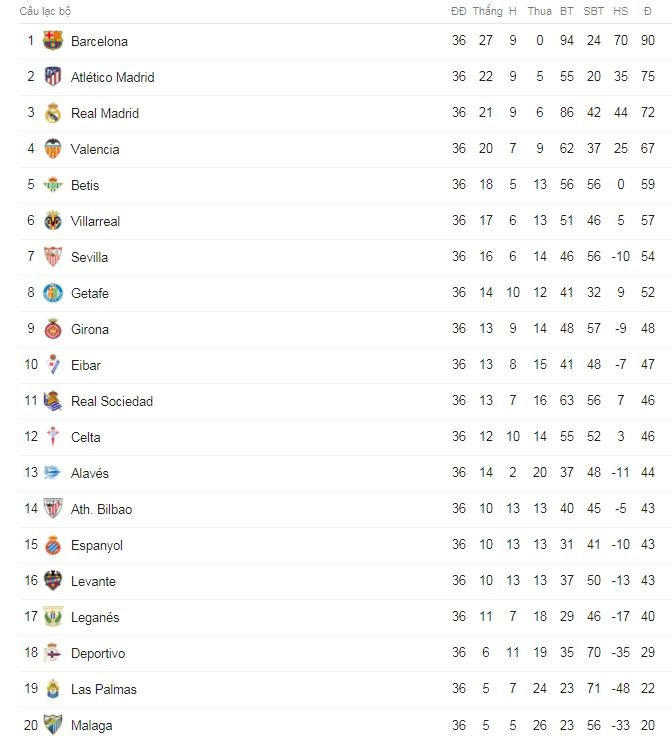Viewport: 672px width, 747px height.
Task: Click the Betis club crest icon
Action: click(53, 185)
